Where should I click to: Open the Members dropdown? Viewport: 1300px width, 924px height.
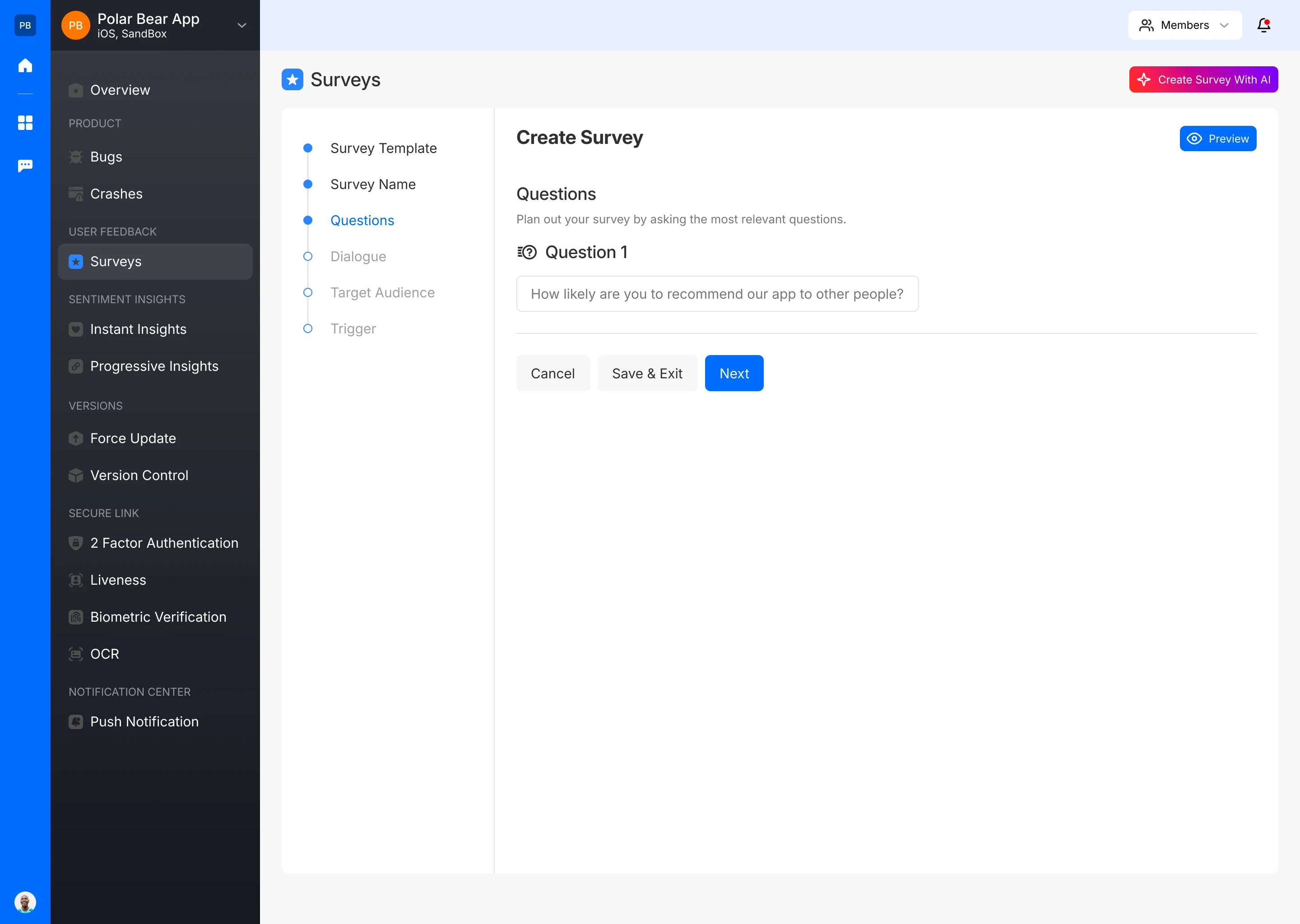tap(1184, 25)
